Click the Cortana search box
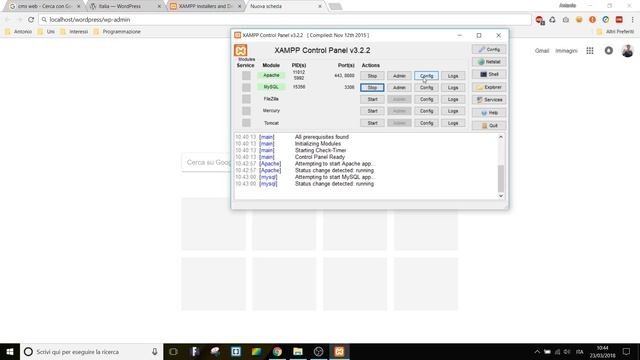Image resolution: width=640 pixels, height=360 pixels. (91, 351)
